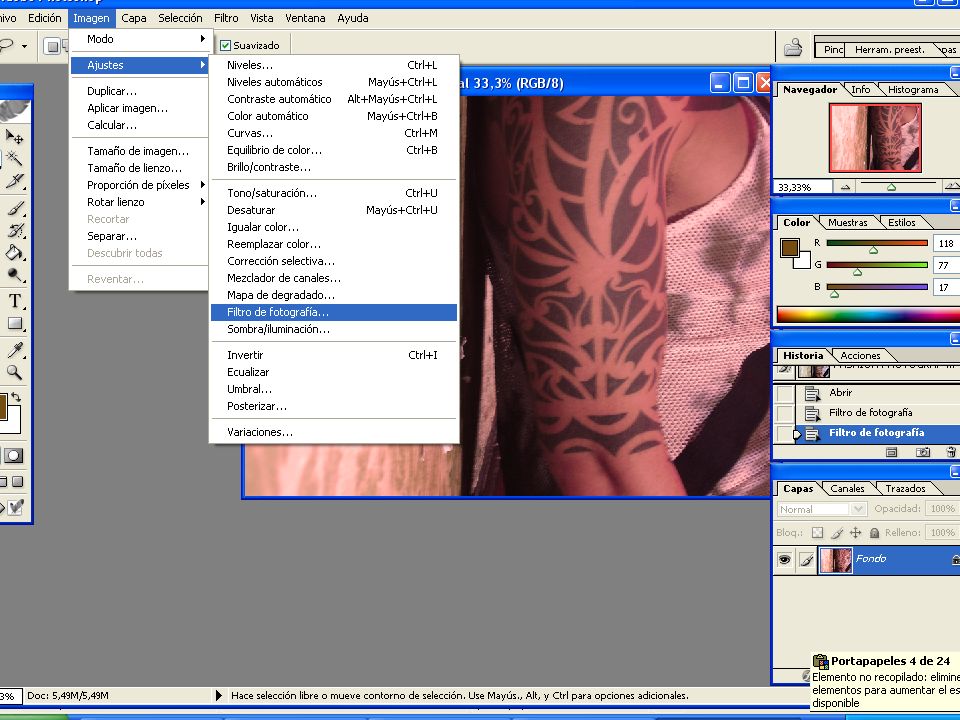Click the Navigator zoom out icon
Screen dimensions: 960x720
tap(846, 187)
